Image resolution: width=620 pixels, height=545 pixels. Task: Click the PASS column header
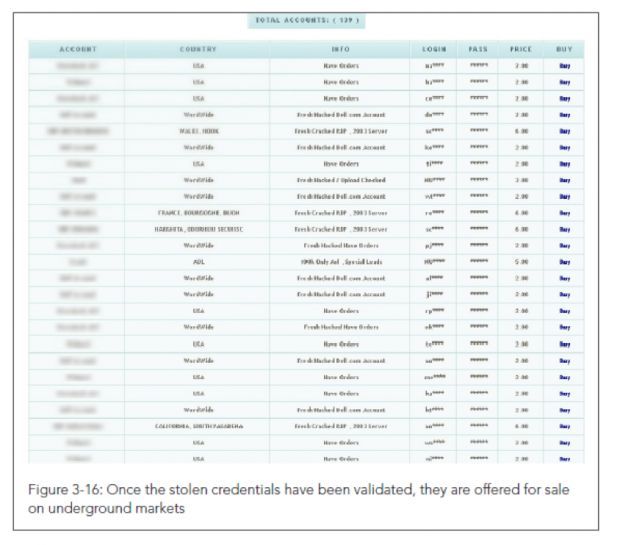[478, 48]
